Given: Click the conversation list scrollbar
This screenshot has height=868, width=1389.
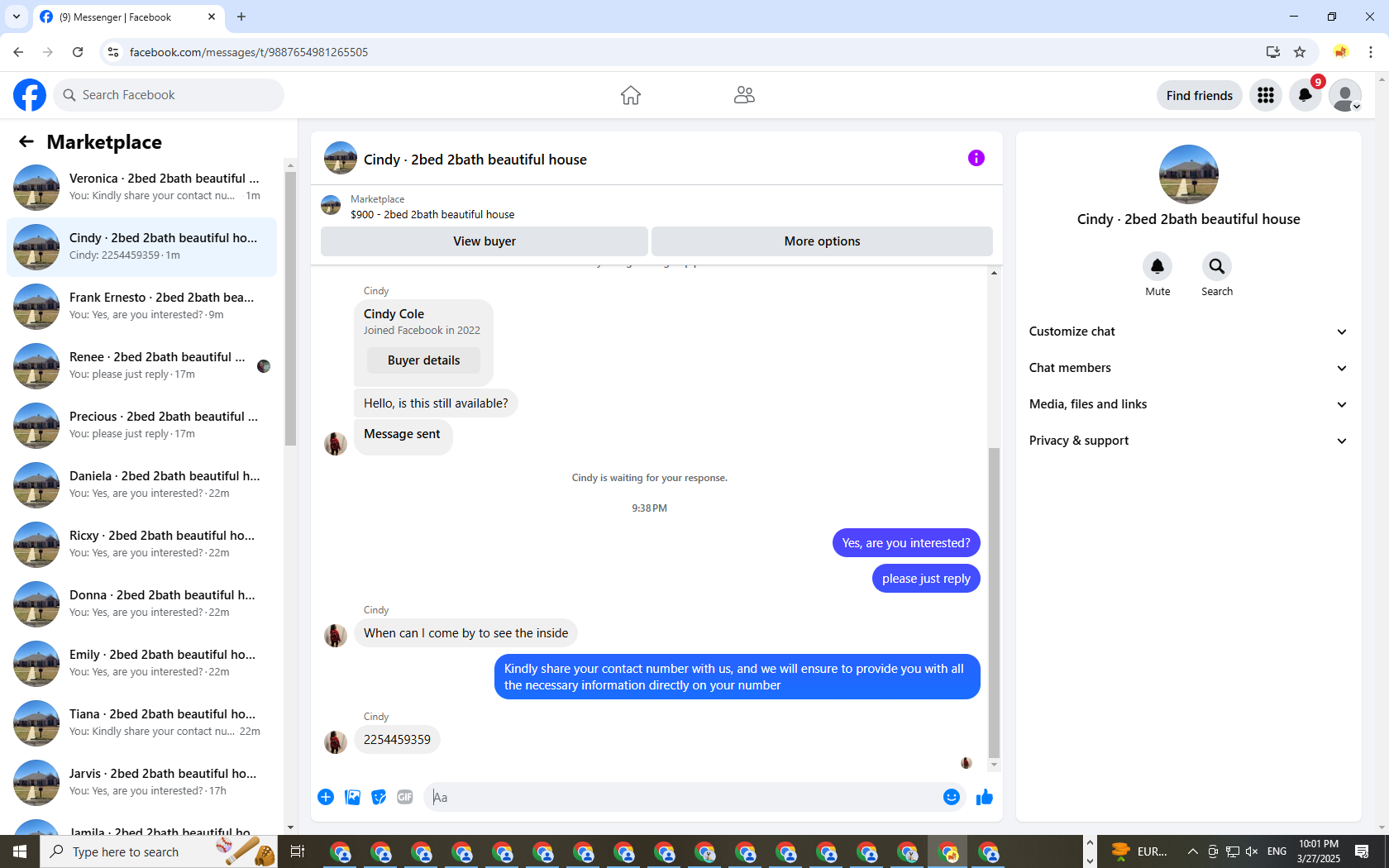Looking at the screenshot, I should [x=290, y=308].
